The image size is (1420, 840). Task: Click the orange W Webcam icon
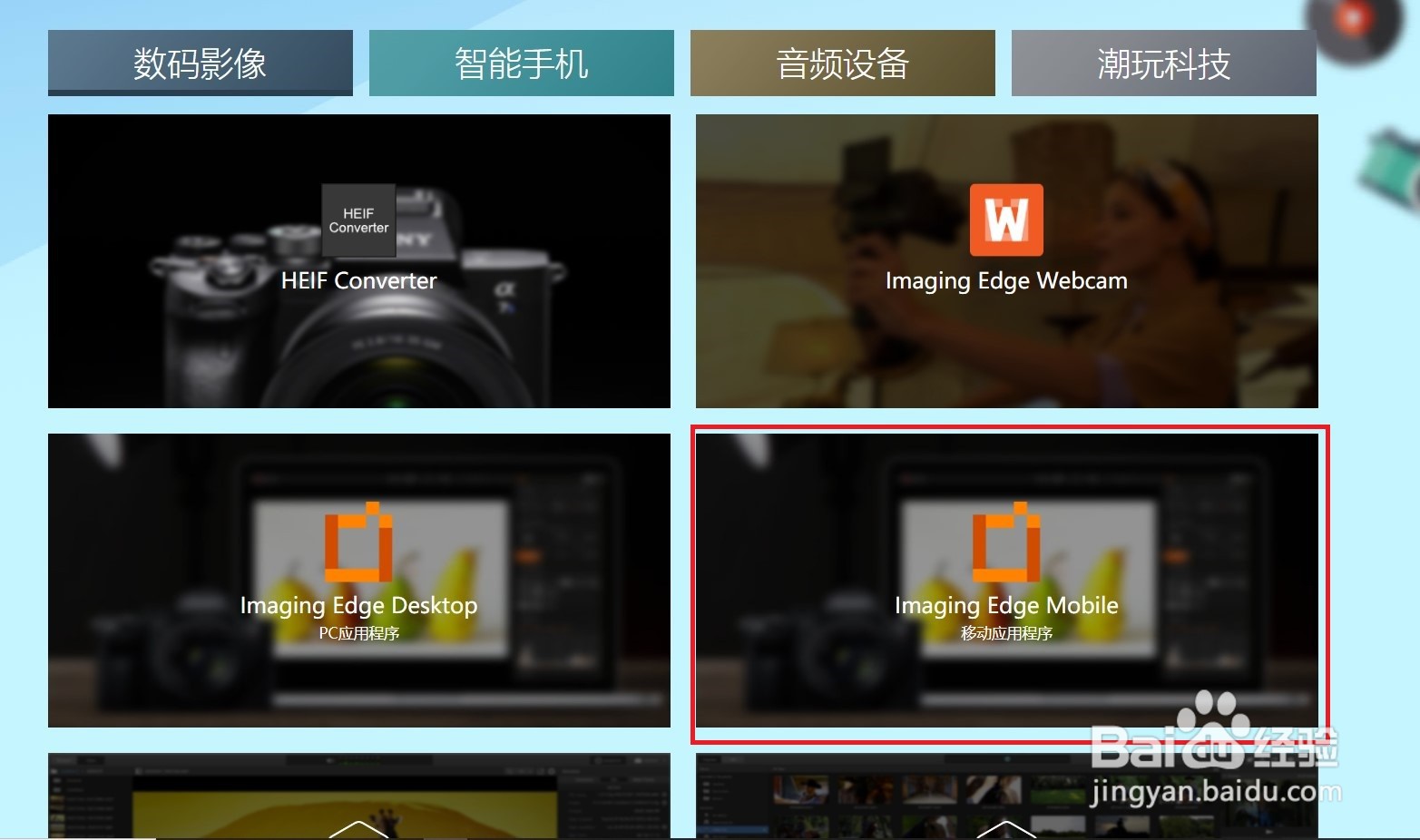point(1006,220)
